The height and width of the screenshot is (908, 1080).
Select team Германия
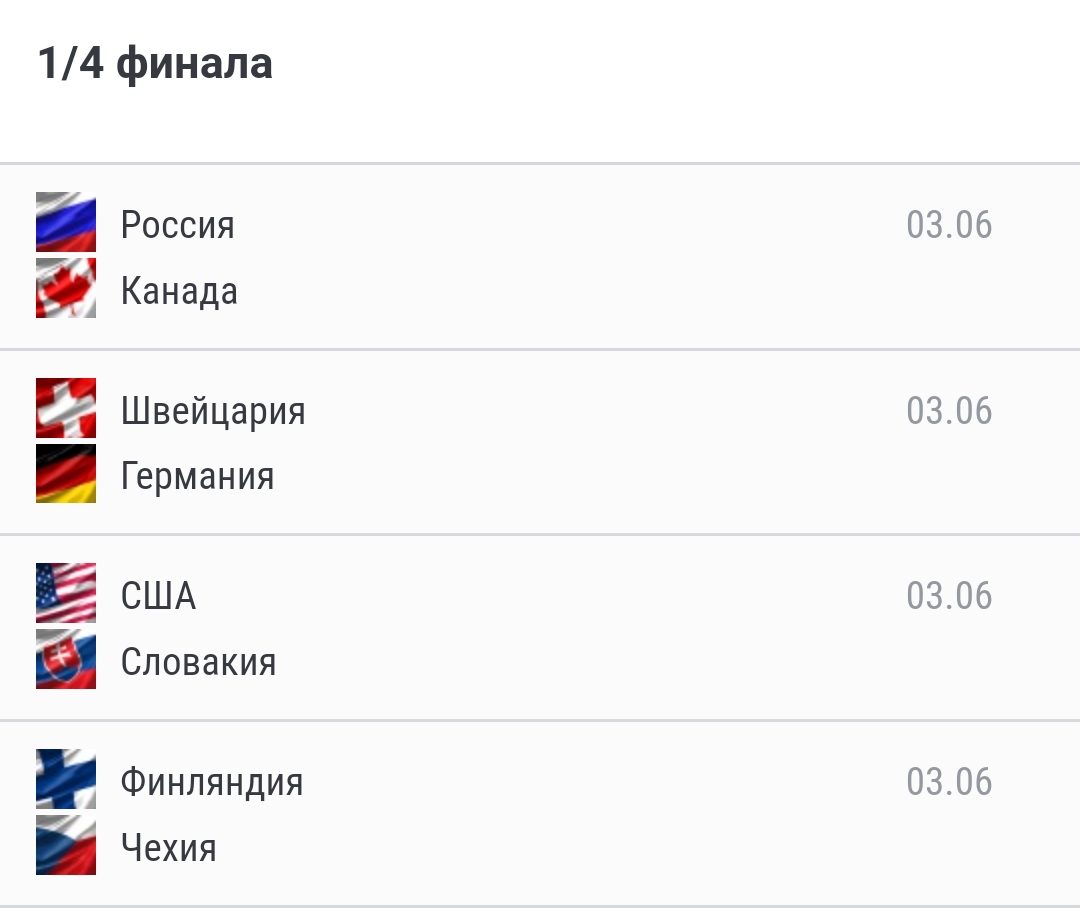tap(198, 477)
